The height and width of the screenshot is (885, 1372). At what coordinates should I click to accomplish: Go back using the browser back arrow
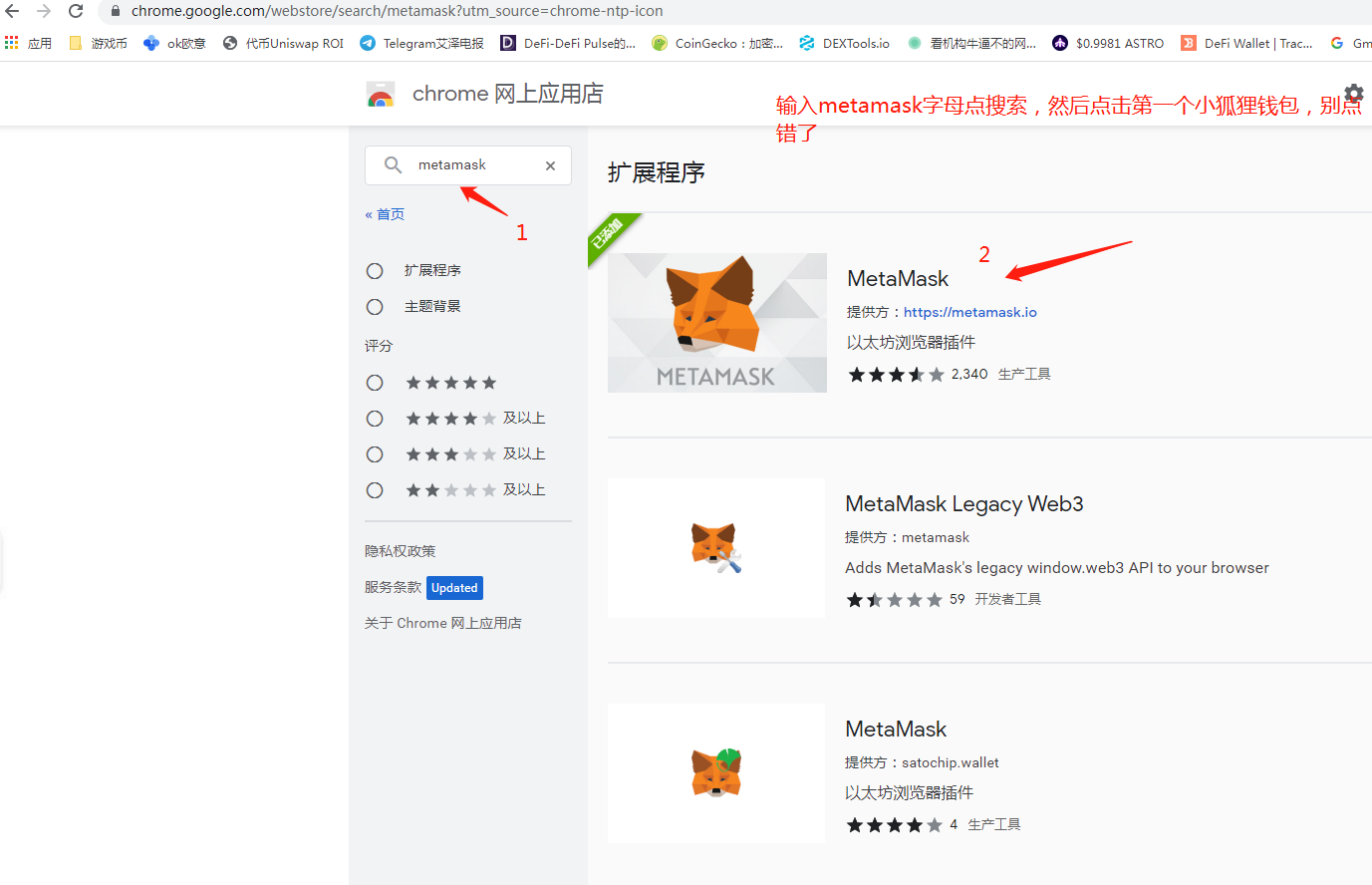point(12,11)
